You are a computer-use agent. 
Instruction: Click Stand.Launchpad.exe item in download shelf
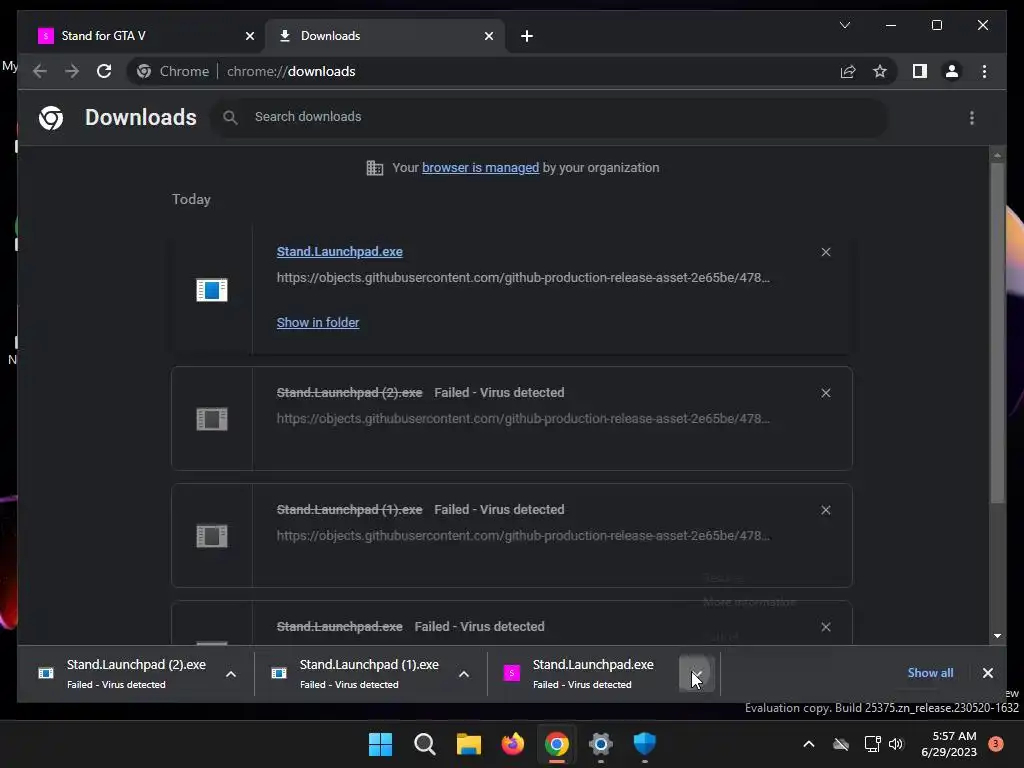click(581, 674)
